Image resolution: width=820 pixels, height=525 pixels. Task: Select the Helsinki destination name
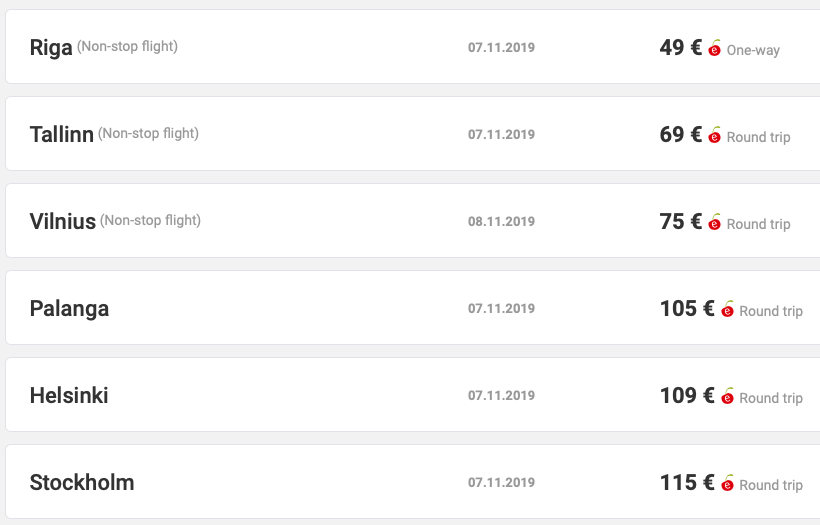point(69,395)
